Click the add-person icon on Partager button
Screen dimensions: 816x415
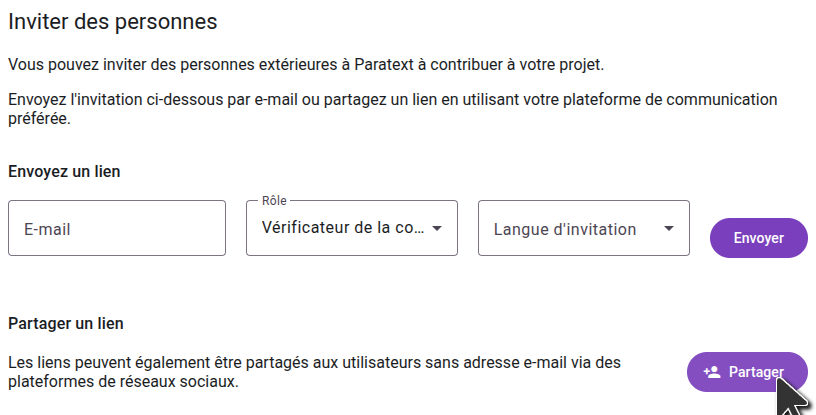click(712, 371)
